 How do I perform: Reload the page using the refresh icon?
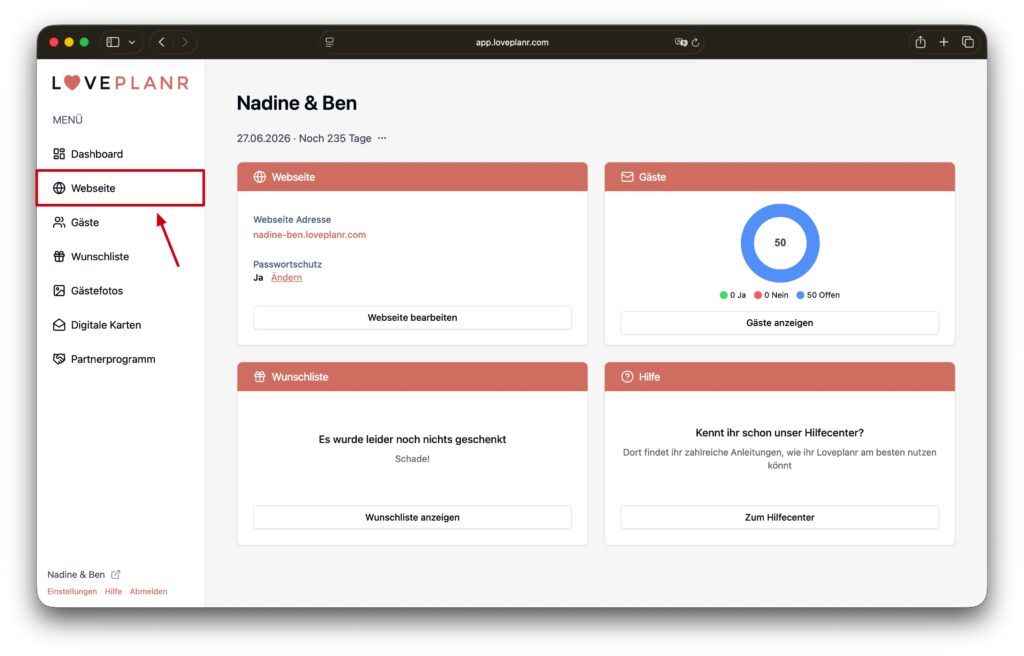(x=696, y=43)
